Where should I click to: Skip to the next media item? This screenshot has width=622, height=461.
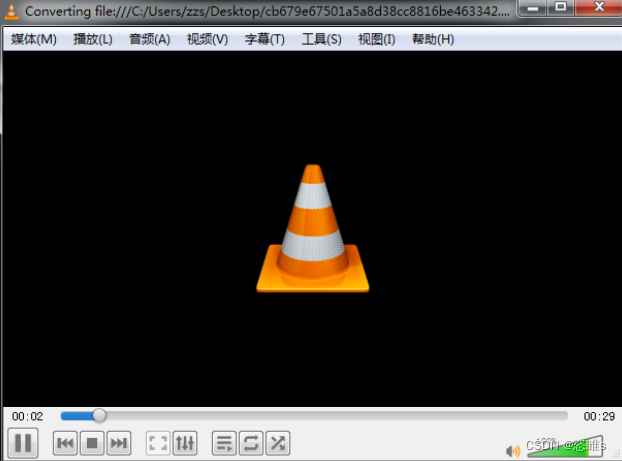tap(119, 443)
